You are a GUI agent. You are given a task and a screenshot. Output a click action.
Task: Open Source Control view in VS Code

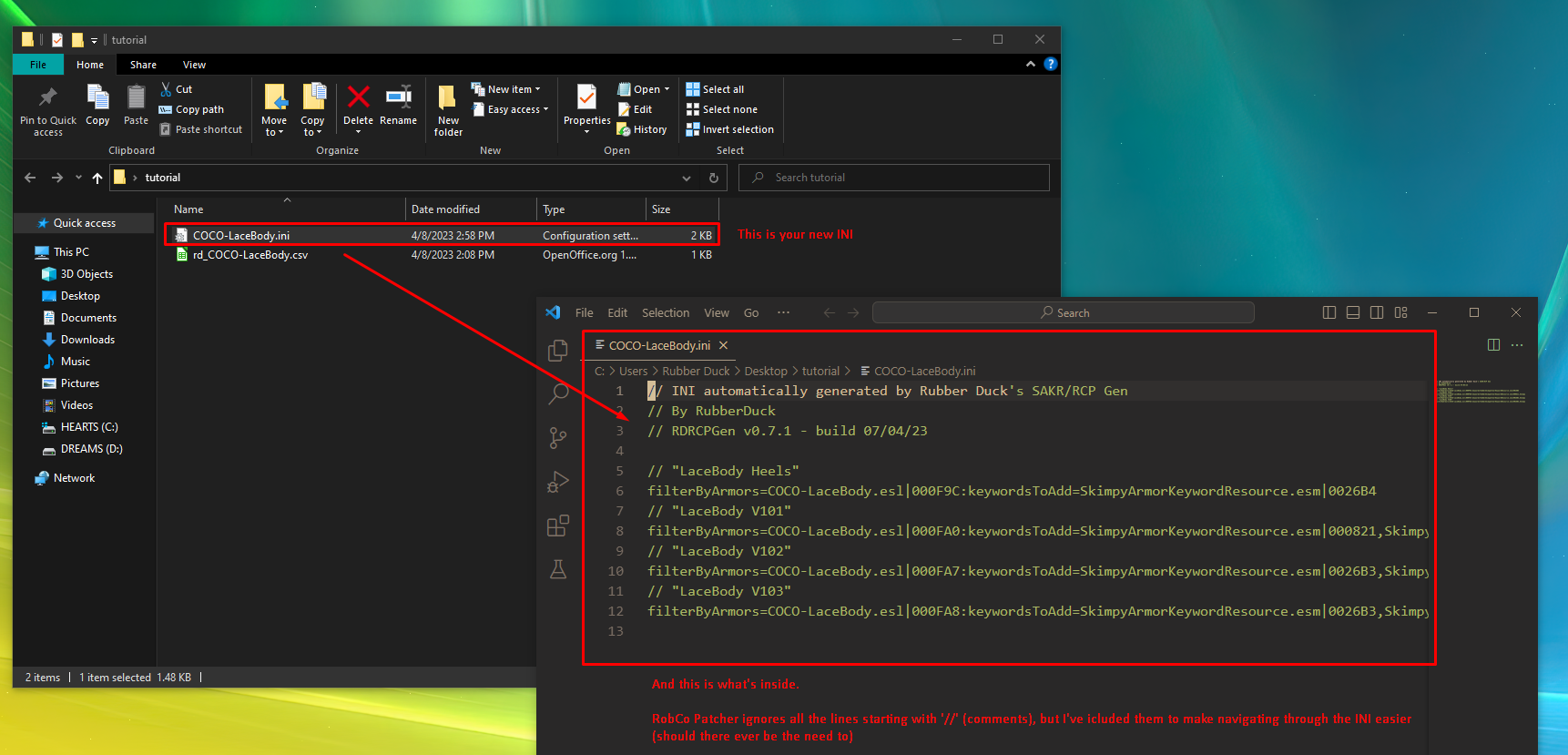(558, 438)
